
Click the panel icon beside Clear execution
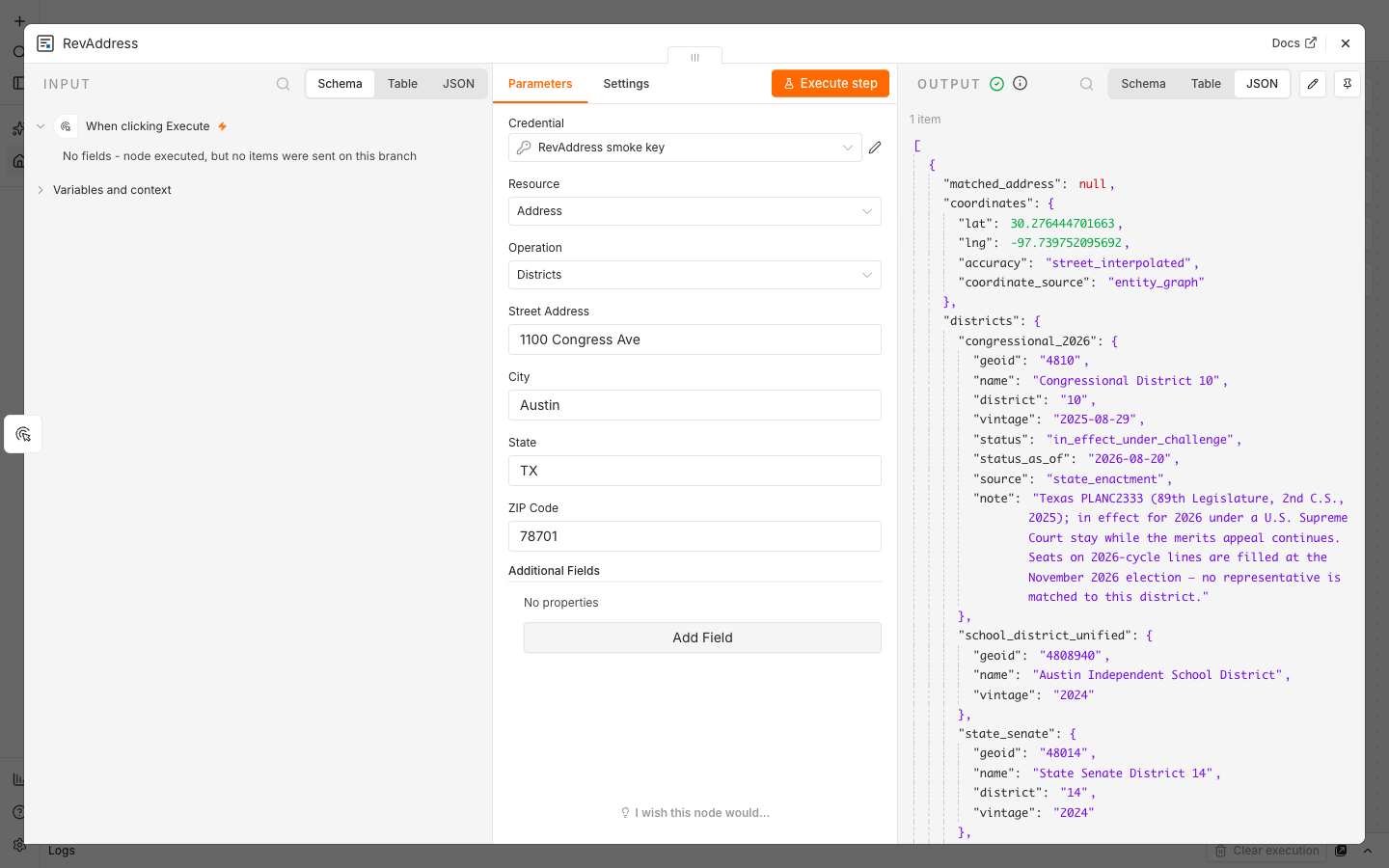[1341, 851]
